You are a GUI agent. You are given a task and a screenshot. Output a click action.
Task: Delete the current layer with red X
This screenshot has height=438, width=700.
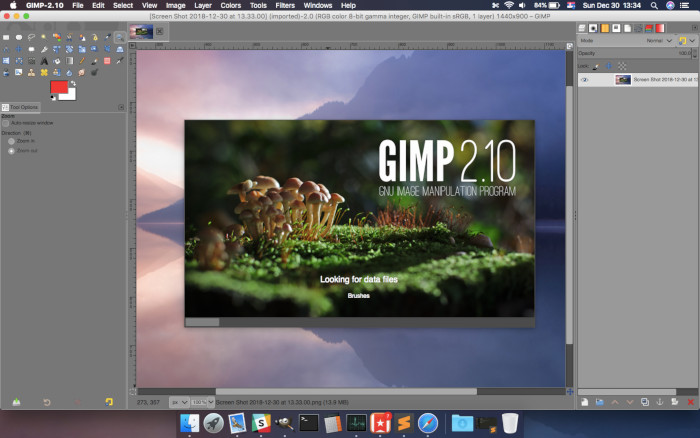691,402
